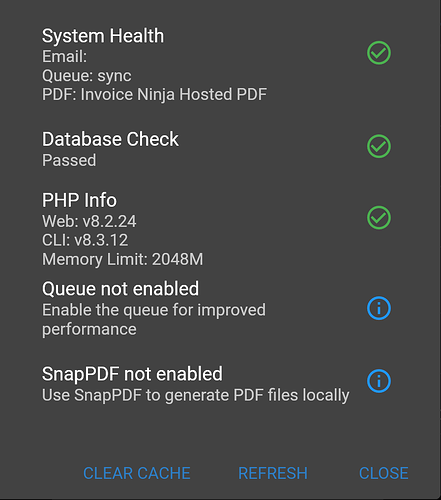The image size is (441, 500).
Task: Click the green checkmark beside System Health
Action: click(x=379, y=53)
